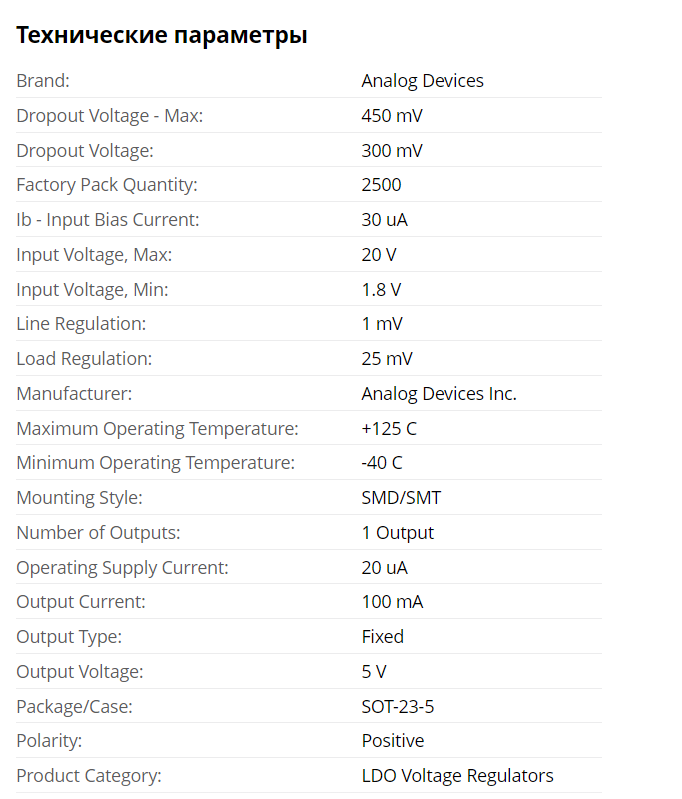Screen dimensions: 682x799
Task: Click the "Analog Devices Inc." manufacturer value
Action: [439, 394]
